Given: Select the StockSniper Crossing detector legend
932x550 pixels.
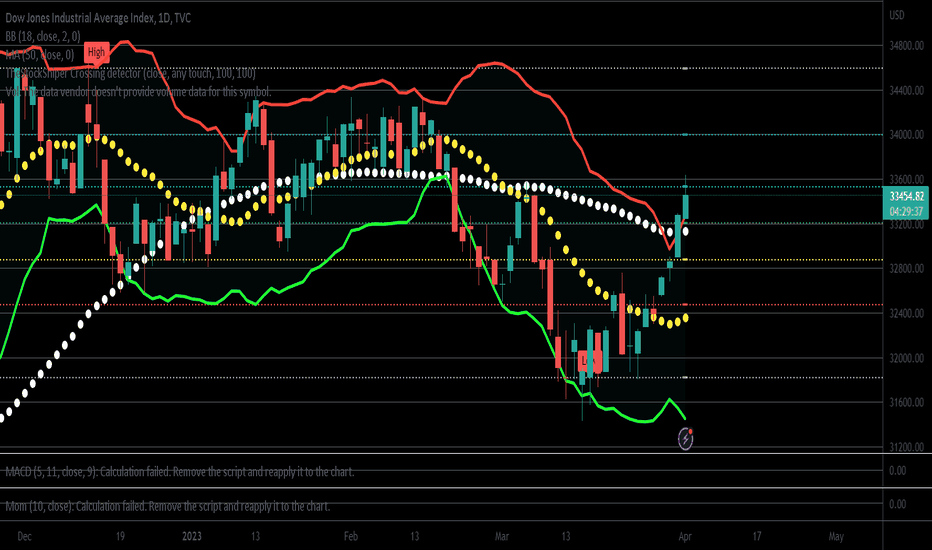Looking at the screenshot, I should tap(131, 73).
